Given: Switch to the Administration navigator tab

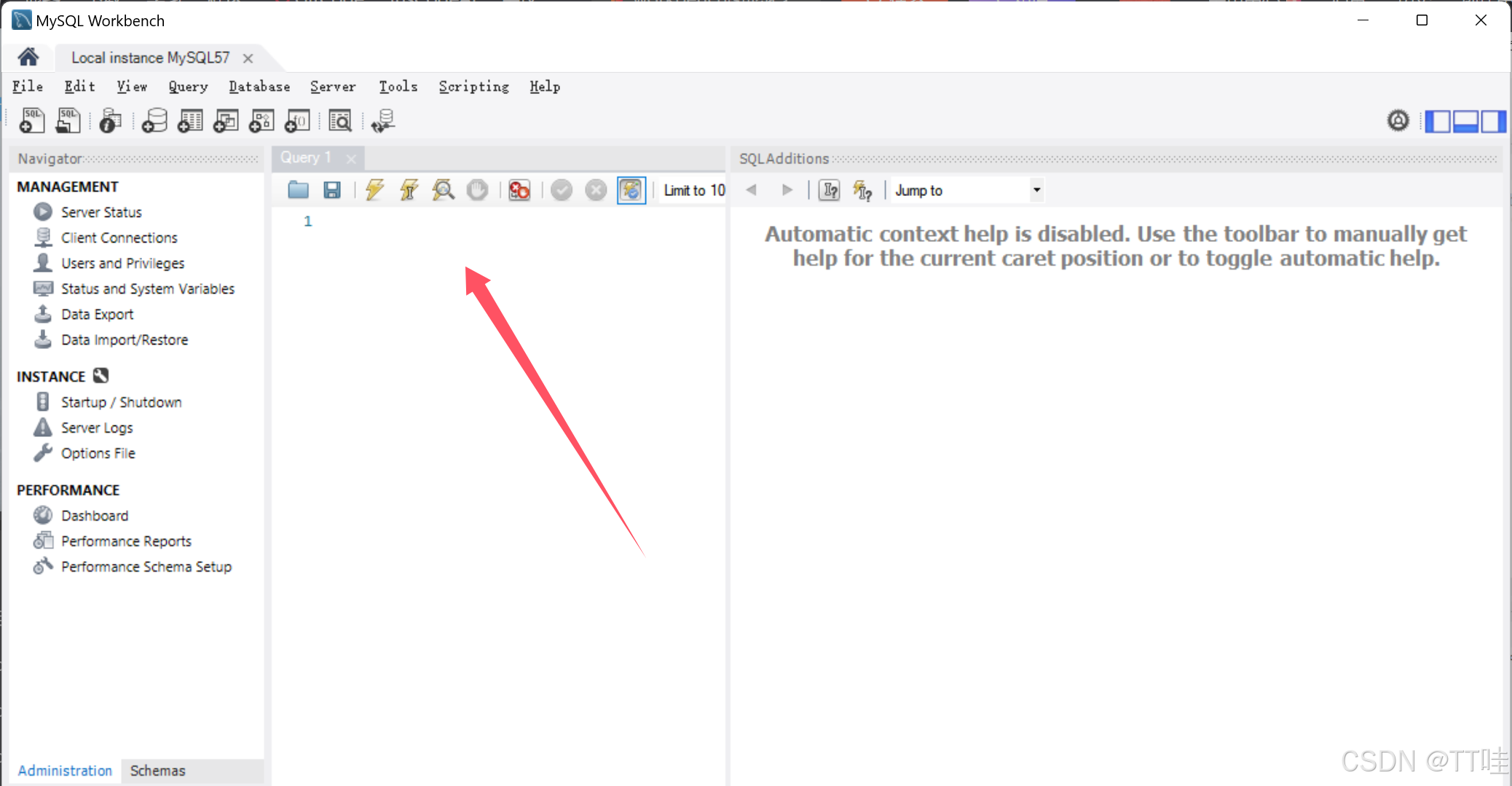Looking at the screenshot, I should 65,771.
